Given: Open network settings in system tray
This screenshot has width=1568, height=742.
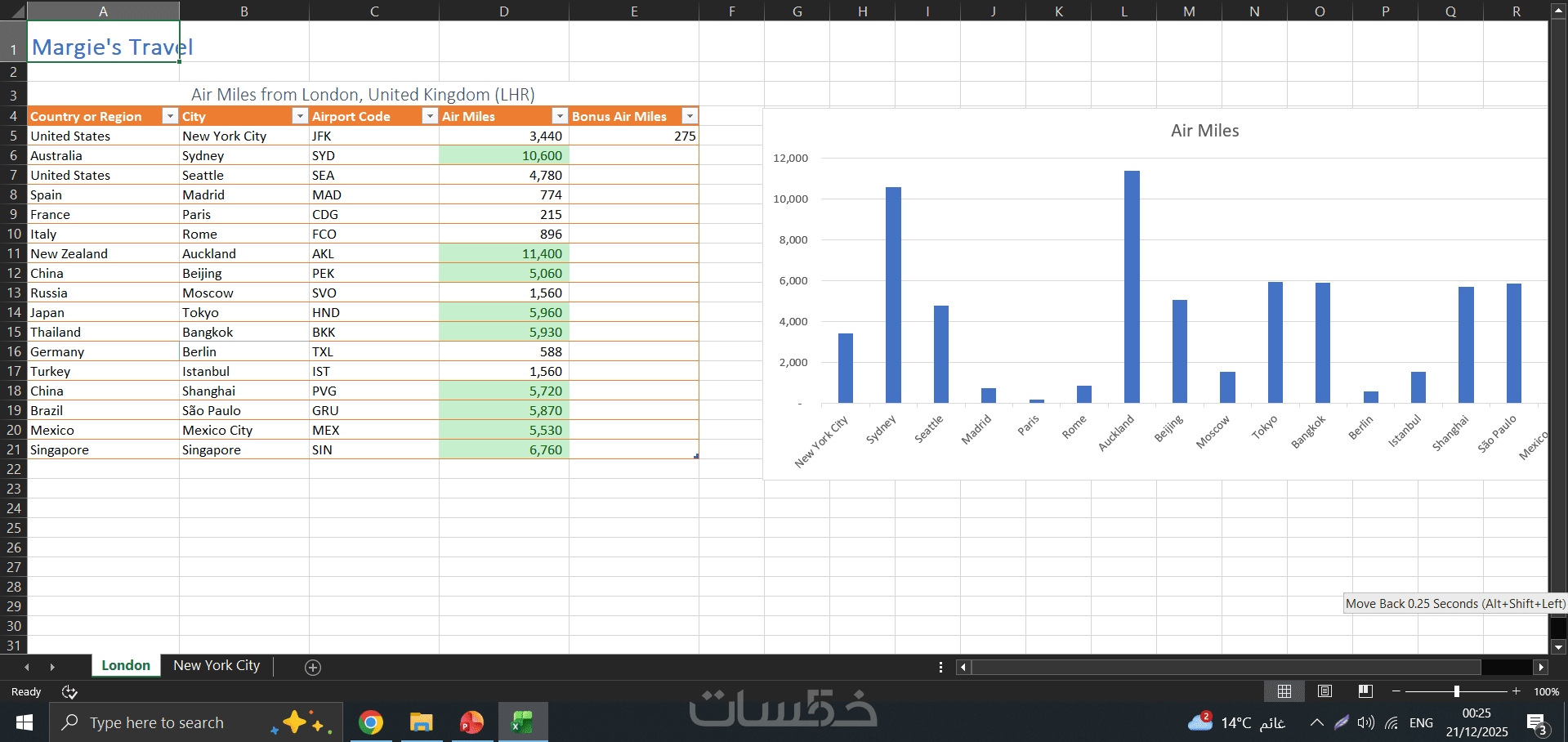Looking at the screenshot, I should pyautogui.click(x=1392, y=722).
